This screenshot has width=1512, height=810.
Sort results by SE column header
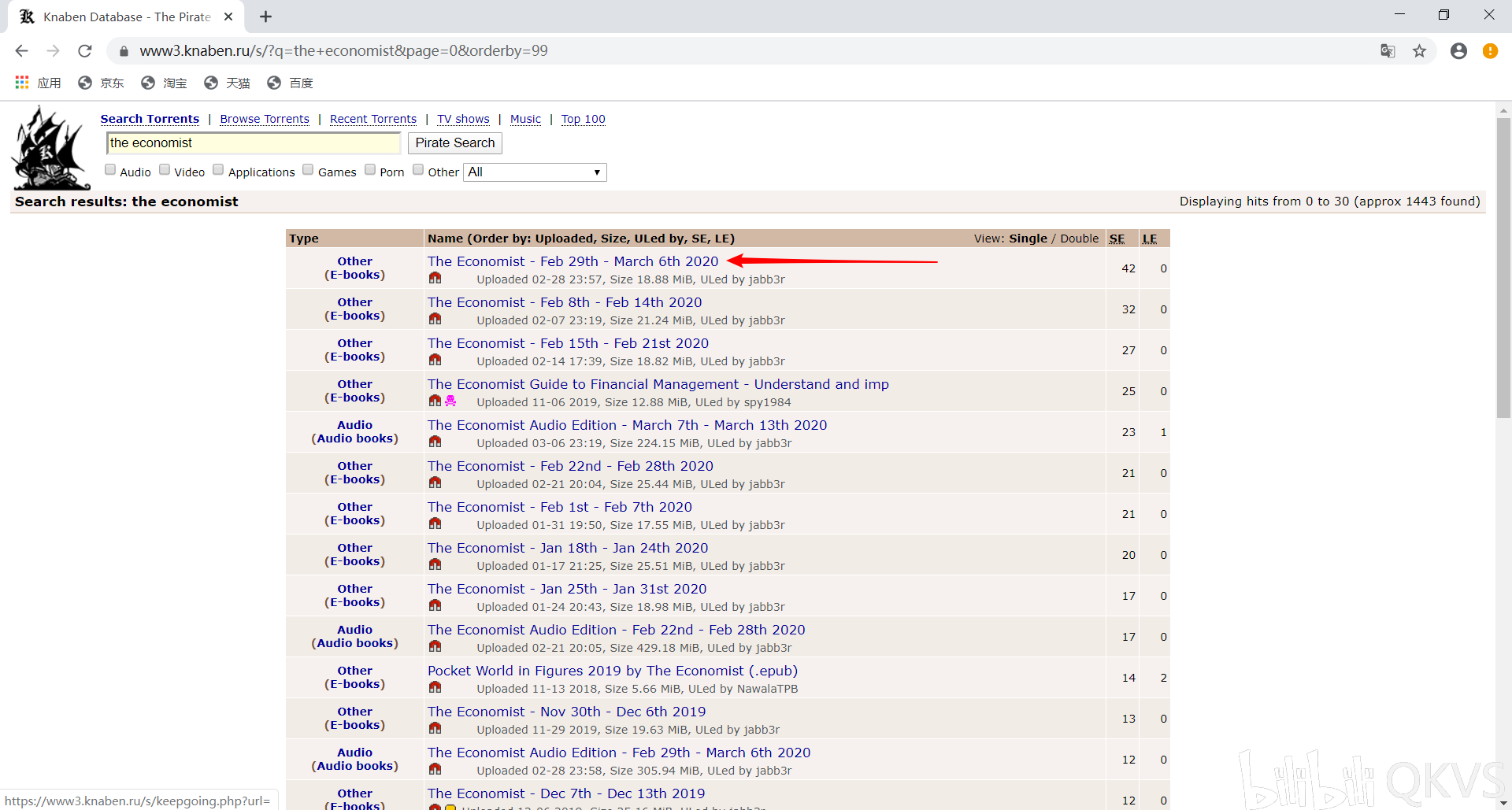click(x=1117, y=239)
